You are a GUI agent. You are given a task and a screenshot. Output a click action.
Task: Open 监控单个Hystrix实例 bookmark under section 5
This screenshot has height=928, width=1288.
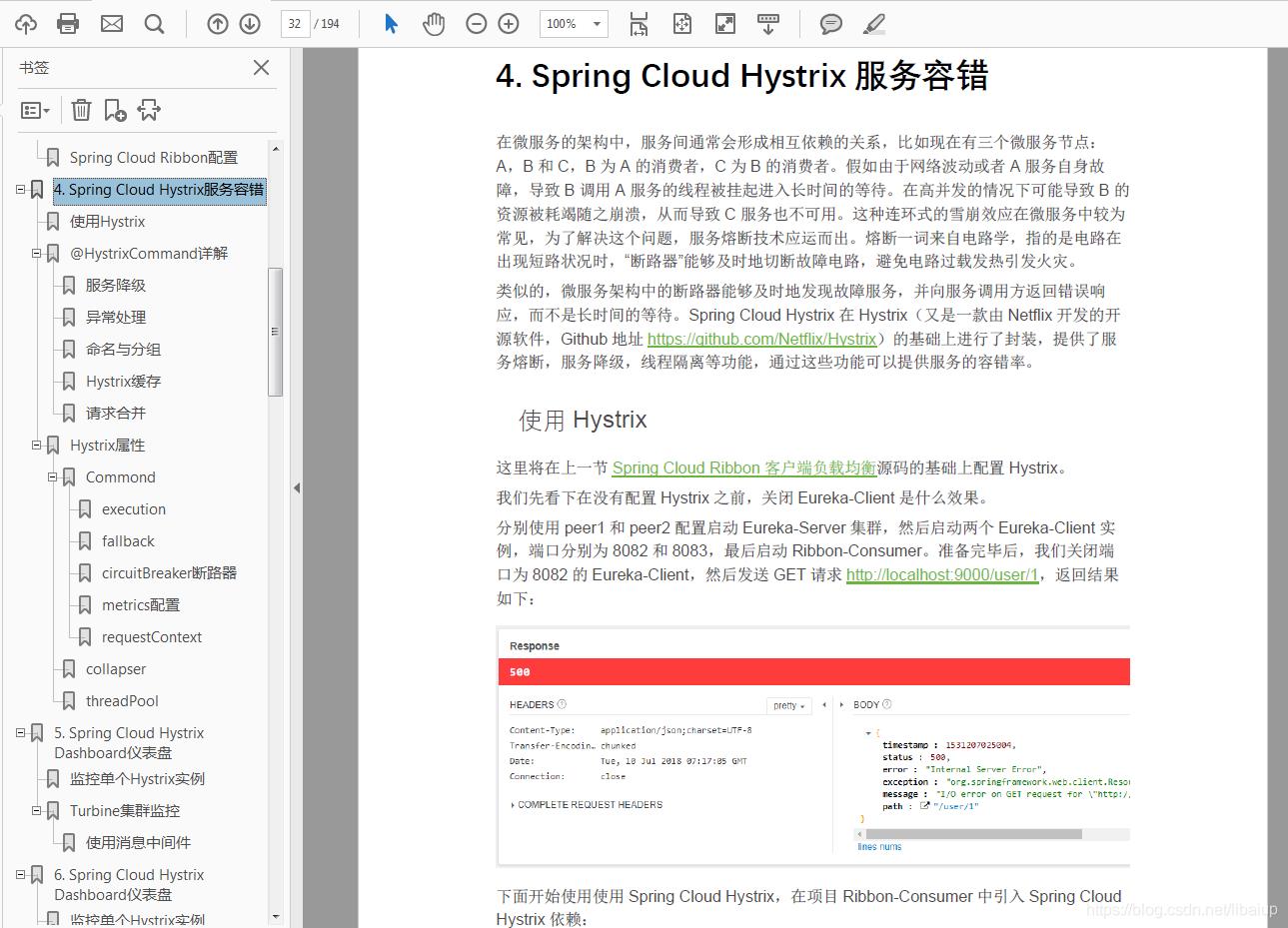(138, 778)
